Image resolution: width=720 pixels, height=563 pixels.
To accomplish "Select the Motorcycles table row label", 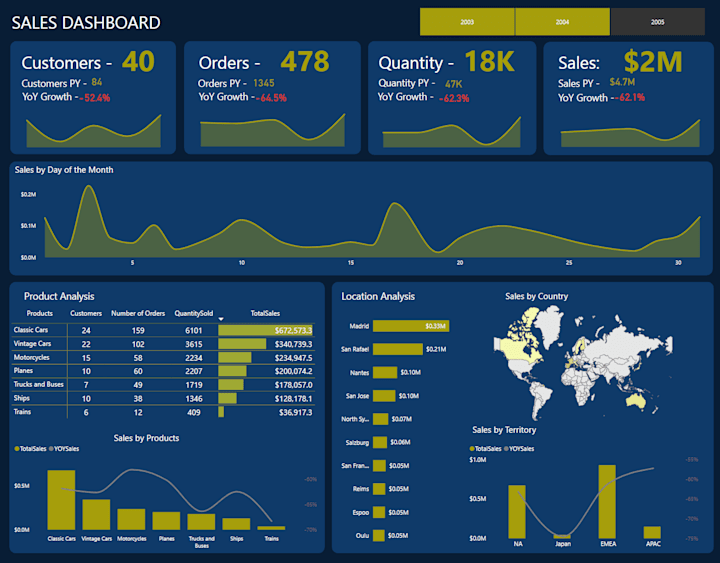I will [31, 357].
